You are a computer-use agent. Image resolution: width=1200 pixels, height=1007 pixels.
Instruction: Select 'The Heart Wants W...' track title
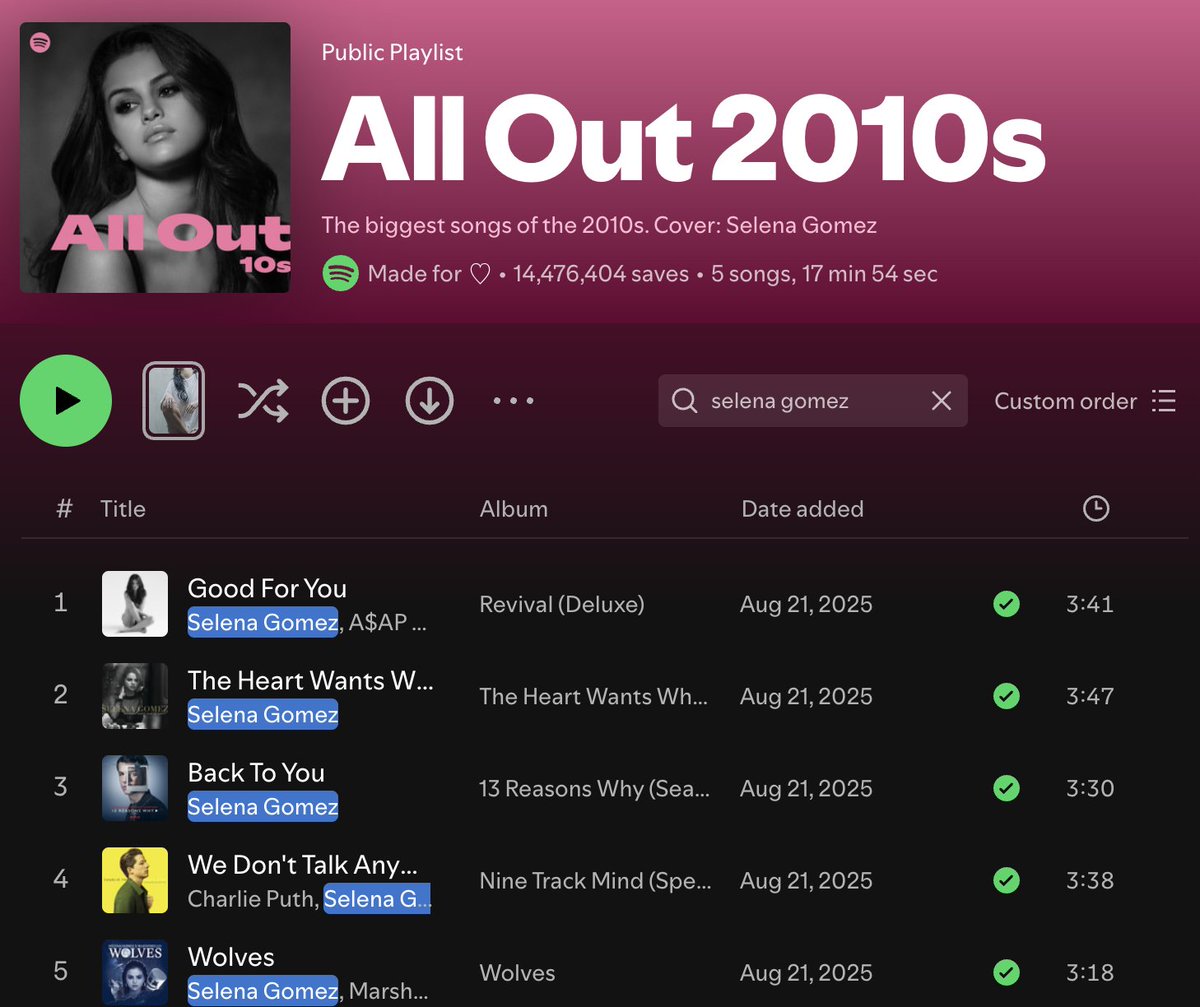311,680
